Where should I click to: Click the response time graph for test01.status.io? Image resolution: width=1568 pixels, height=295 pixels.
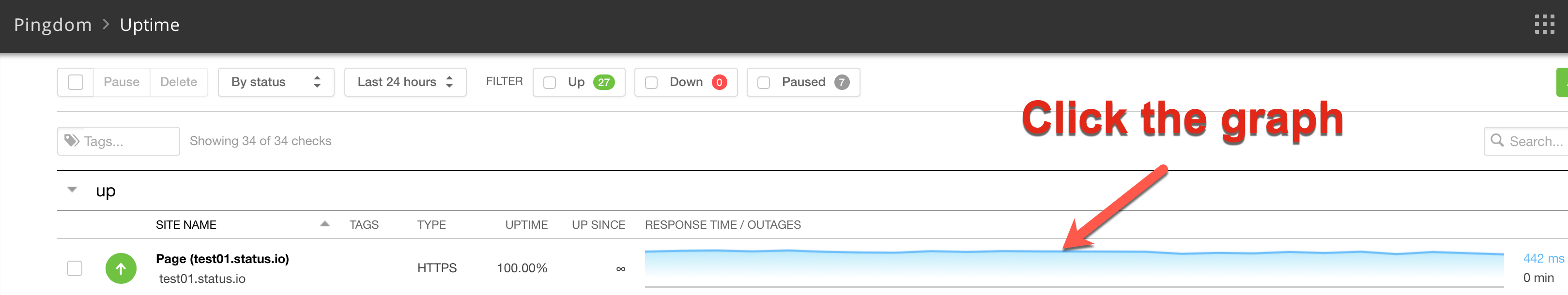[1074, 267]
